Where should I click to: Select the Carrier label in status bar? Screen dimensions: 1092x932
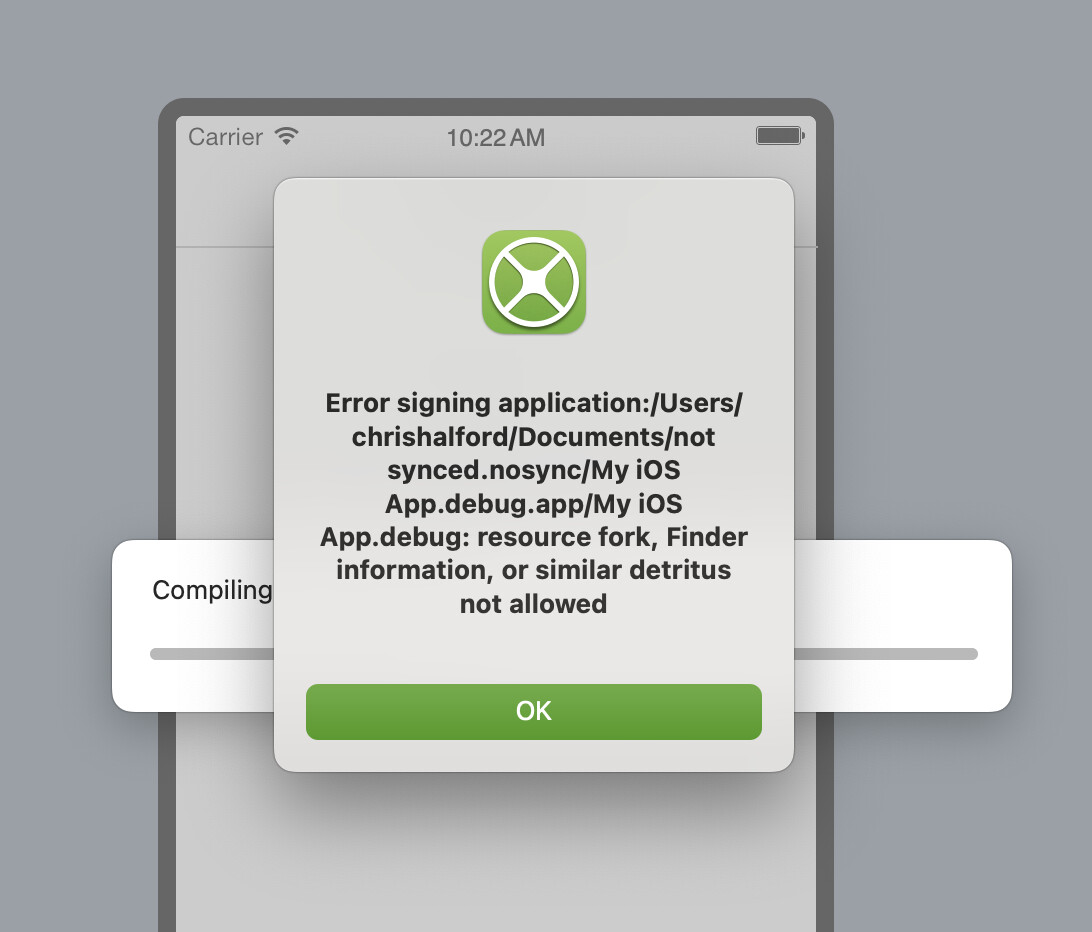[226, 137]
